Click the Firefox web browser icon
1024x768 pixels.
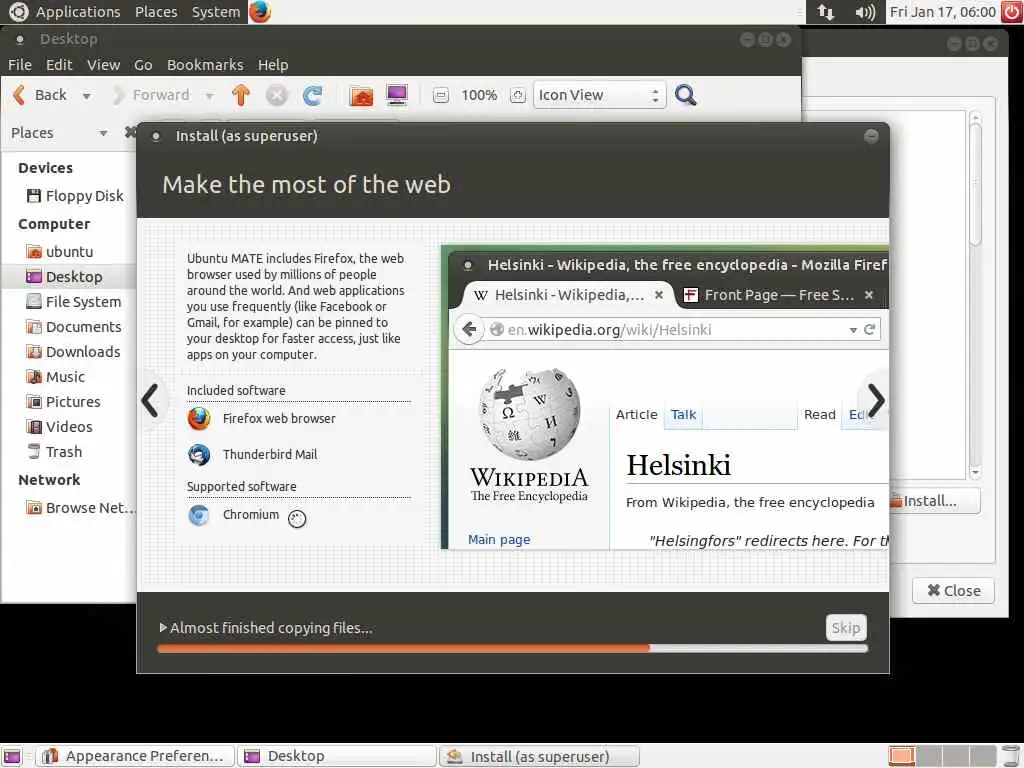click(199, 419)
